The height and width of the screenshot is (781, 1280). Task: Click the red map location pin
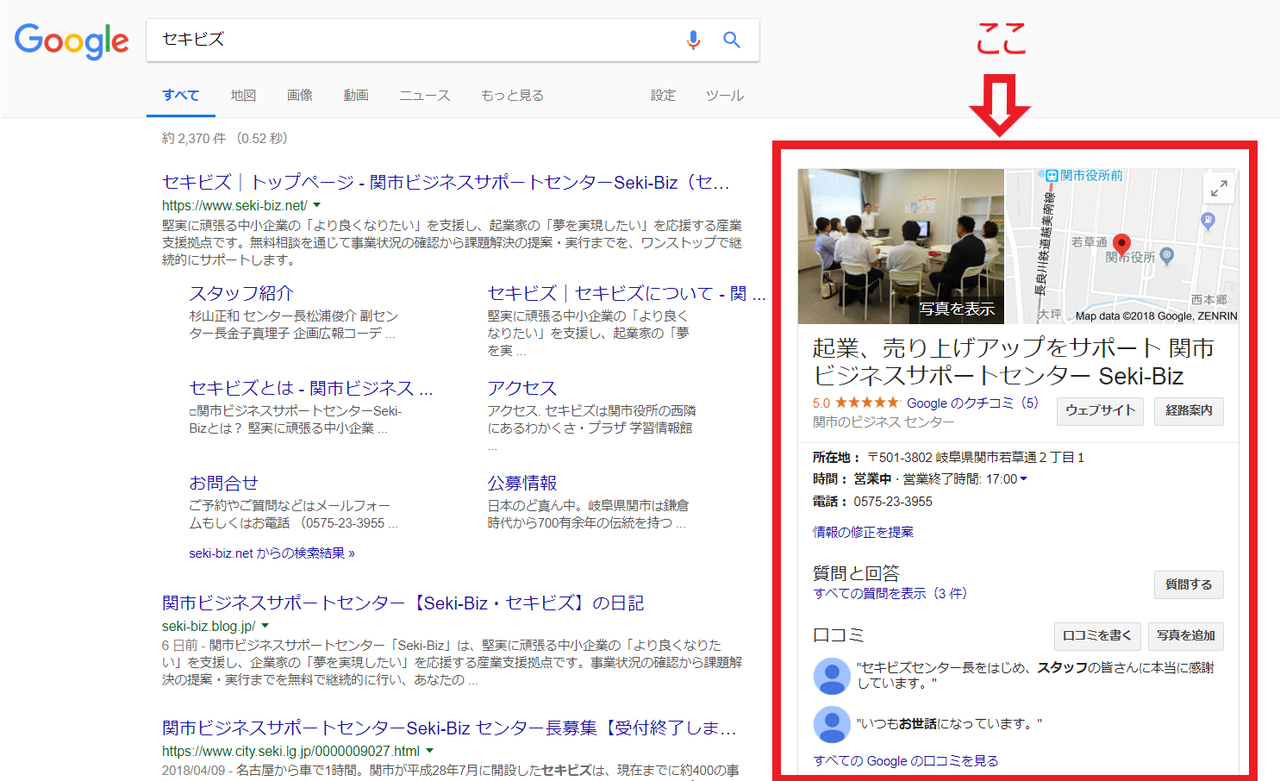pyautogui.click(x=1122, y=245)
